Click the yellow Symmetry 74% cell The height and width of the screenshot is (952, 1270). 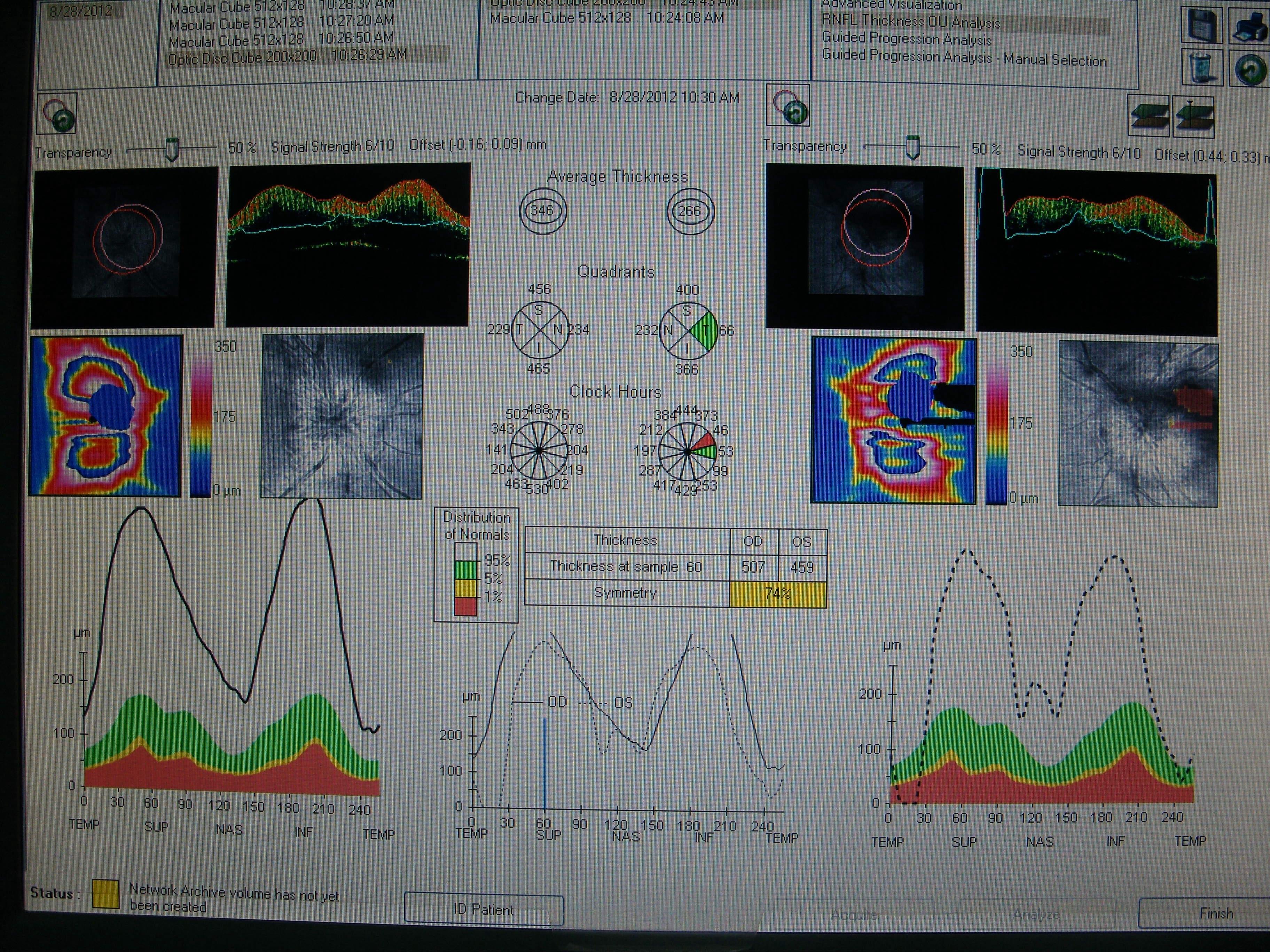click(x=778, y=594)
